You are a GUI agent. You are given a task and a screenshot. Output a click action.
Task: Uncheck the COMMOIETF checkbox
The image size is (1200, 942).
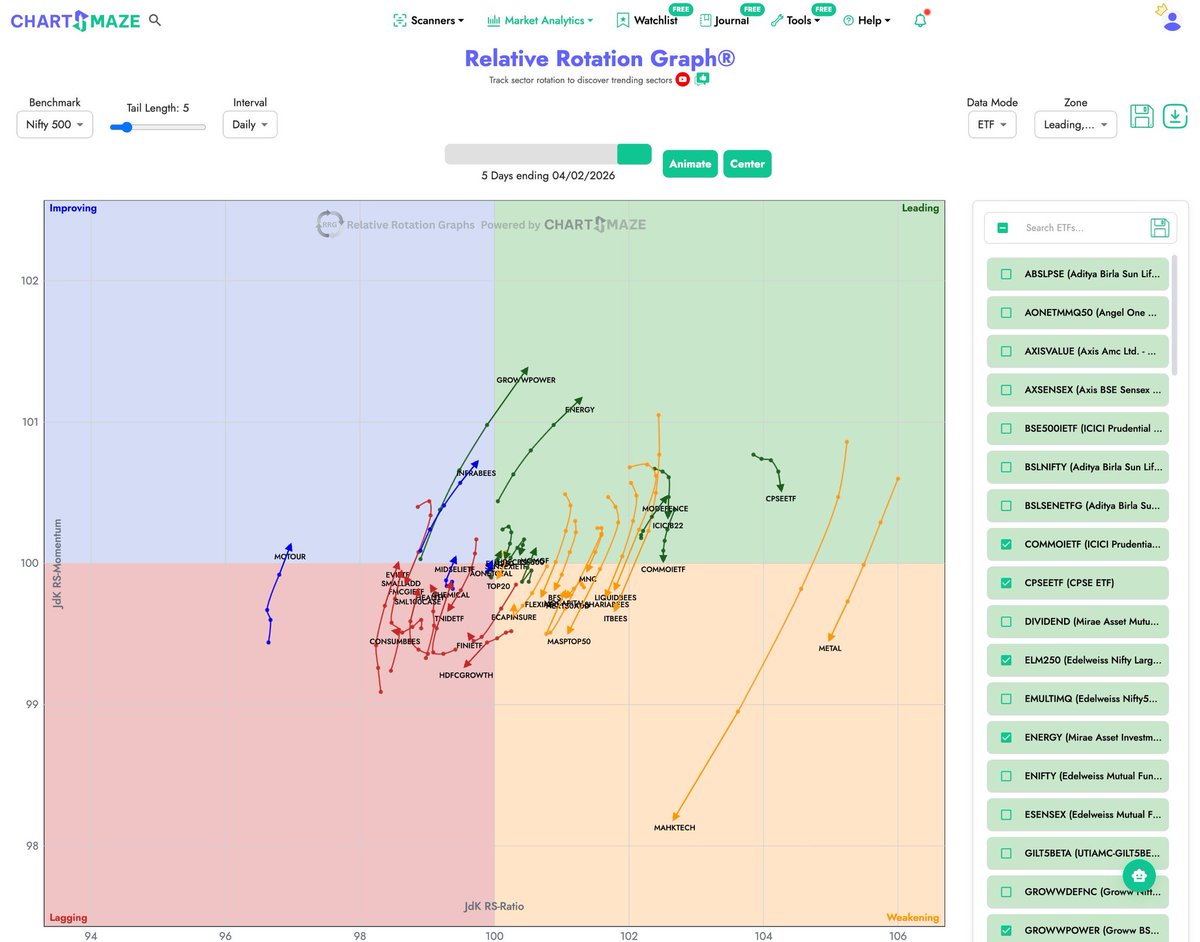(x=1006, y=544)
